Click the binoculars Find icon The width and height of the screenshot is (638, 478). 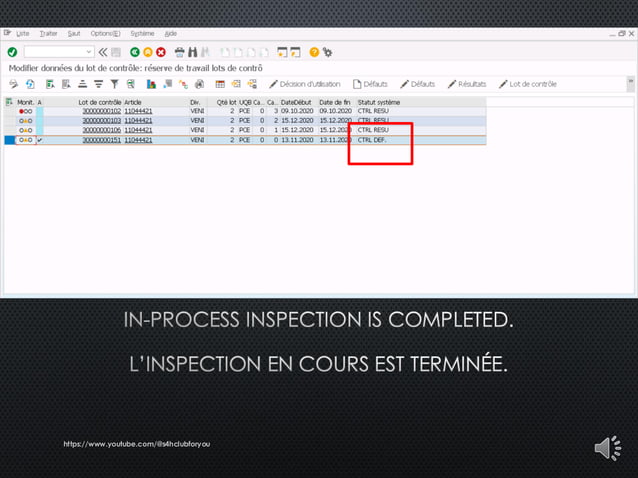192,52
